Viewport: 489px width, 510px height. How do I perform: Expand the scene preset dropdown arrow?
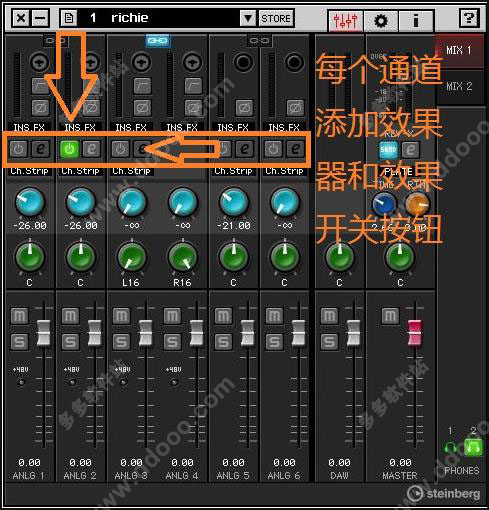tap(248, 18)
